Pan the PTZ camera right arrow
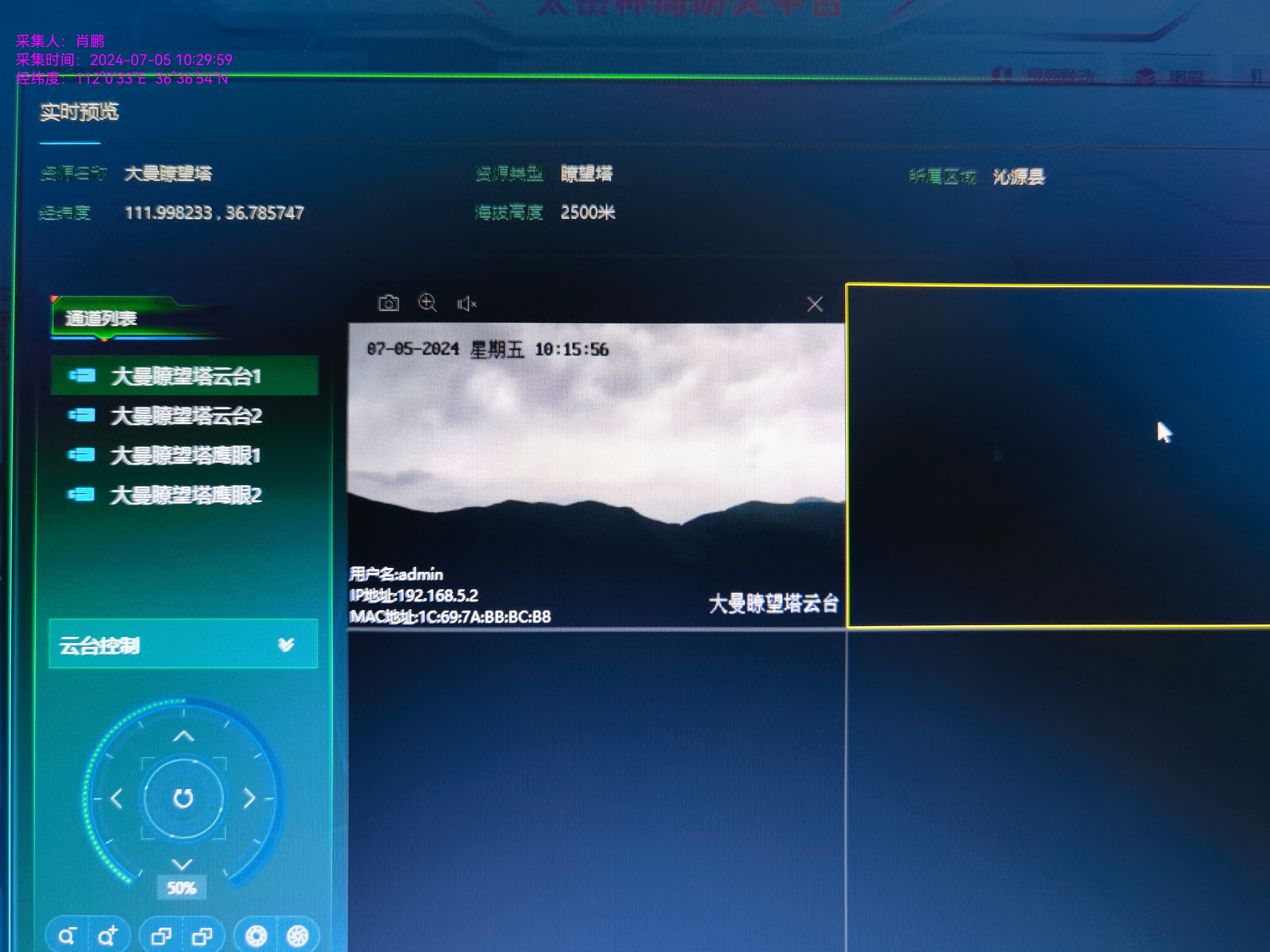The width and height of the screenshot is (1270, 952). (249, 798)
